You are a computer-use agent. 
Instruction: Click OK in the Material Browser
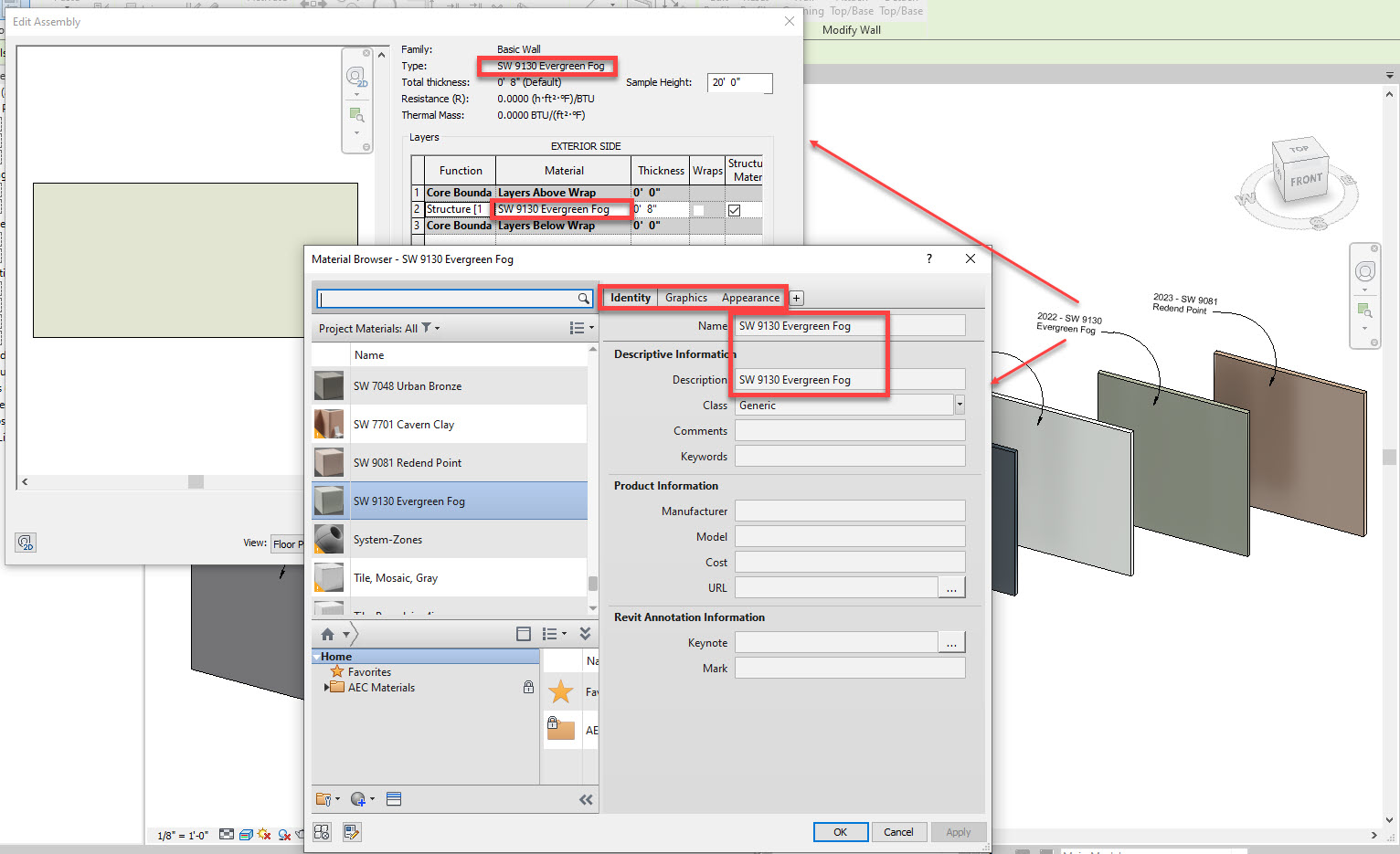click(x=840, y=831)
